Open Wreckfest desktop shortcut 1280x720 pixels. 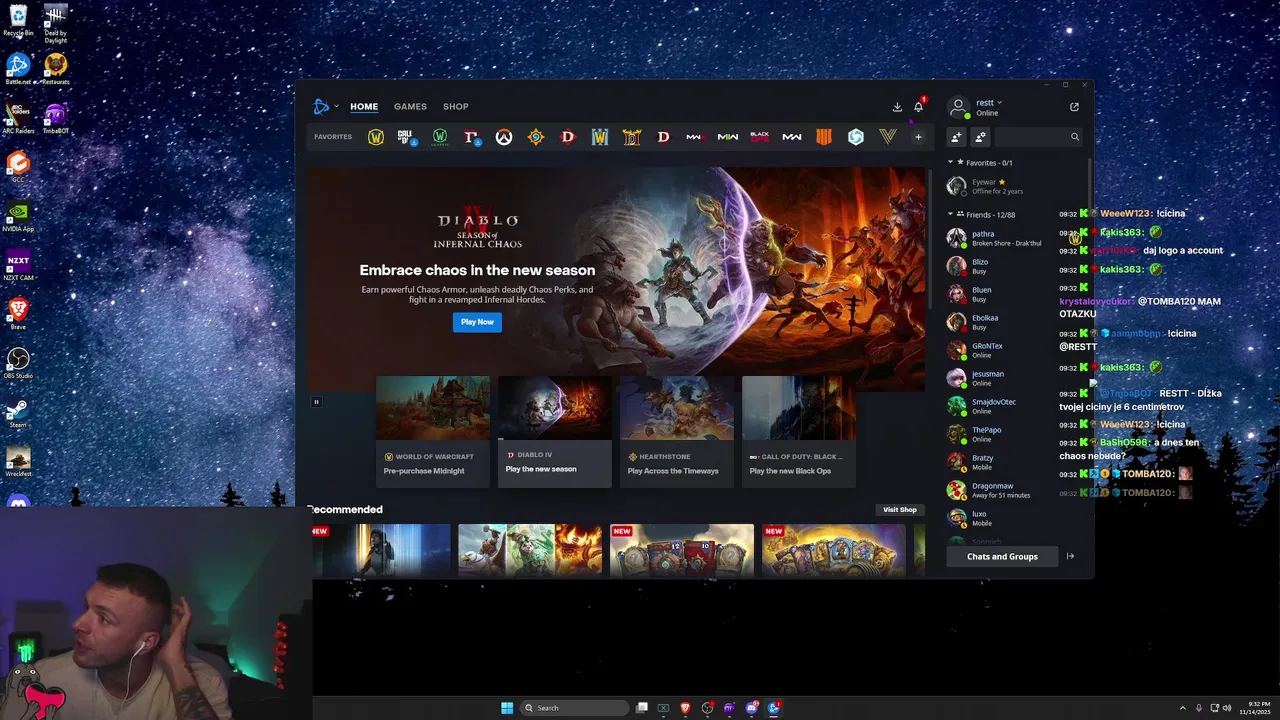(x=18, y=462)
